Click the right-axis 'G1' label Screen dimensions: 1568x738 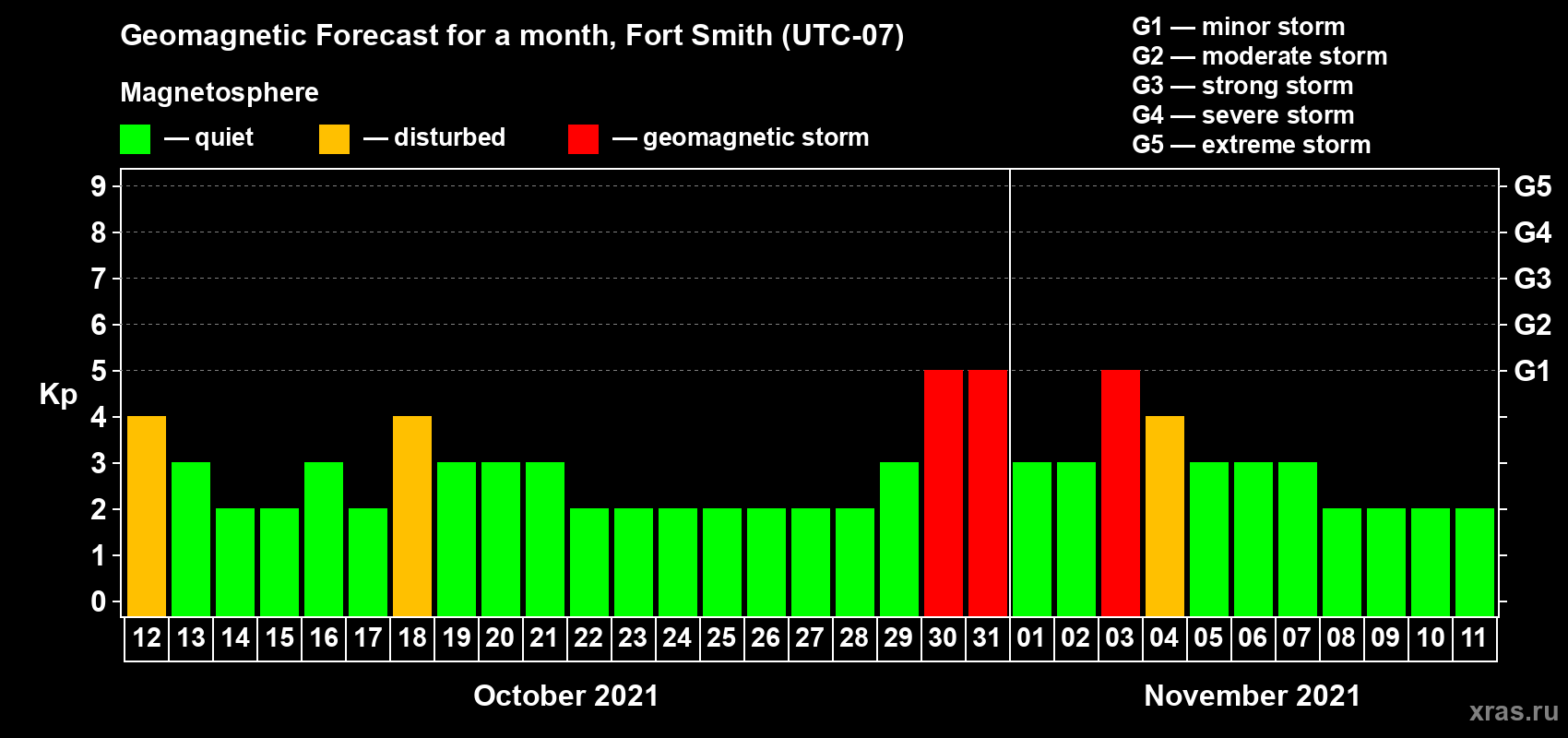1532,371
